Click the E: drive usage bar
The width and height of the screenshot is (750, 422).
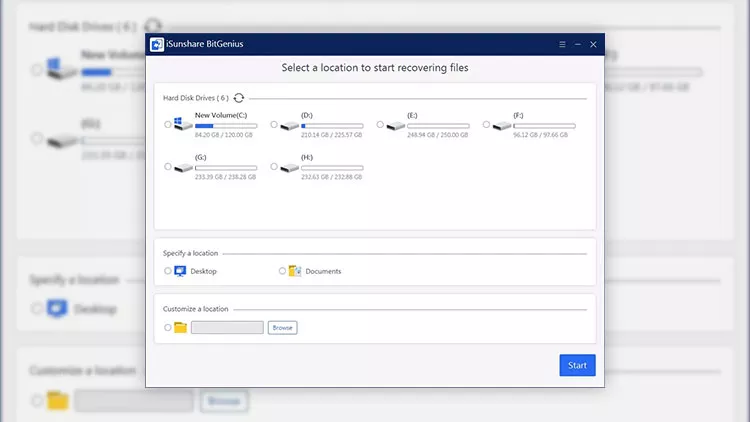(439, 126)
